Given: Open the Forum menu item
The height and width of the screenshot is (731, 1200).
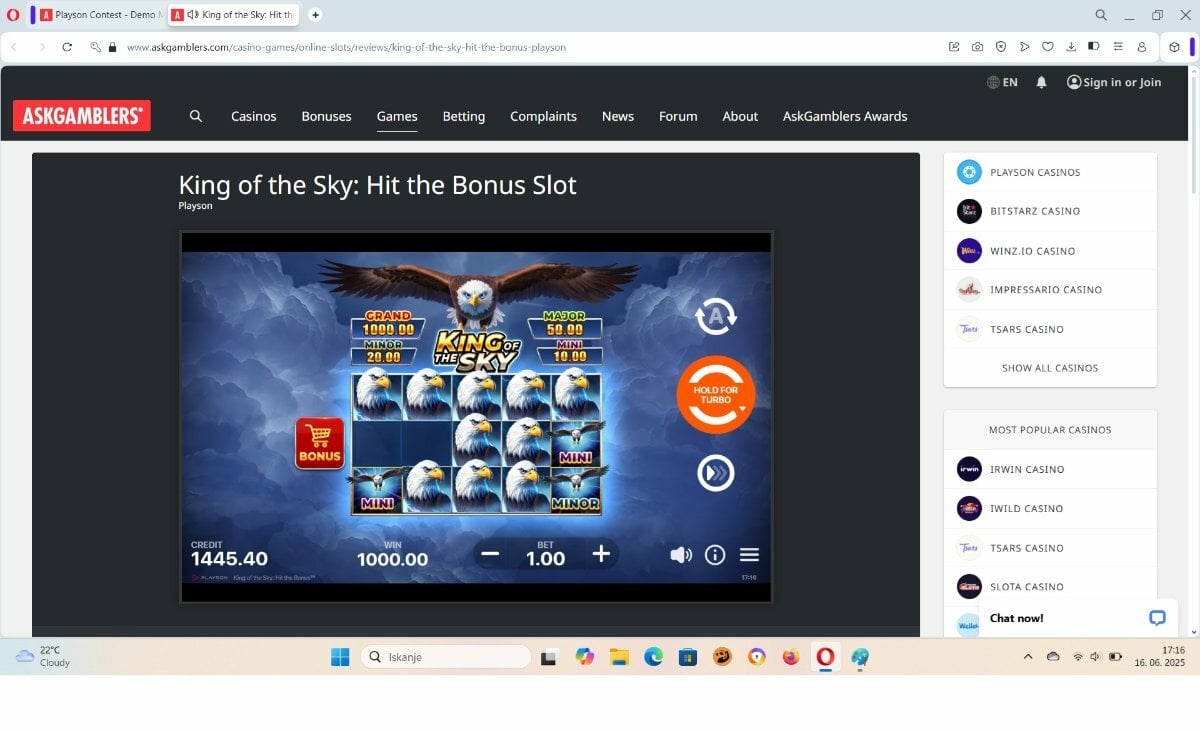Looking at the screenshot, I should click(678, 116).
